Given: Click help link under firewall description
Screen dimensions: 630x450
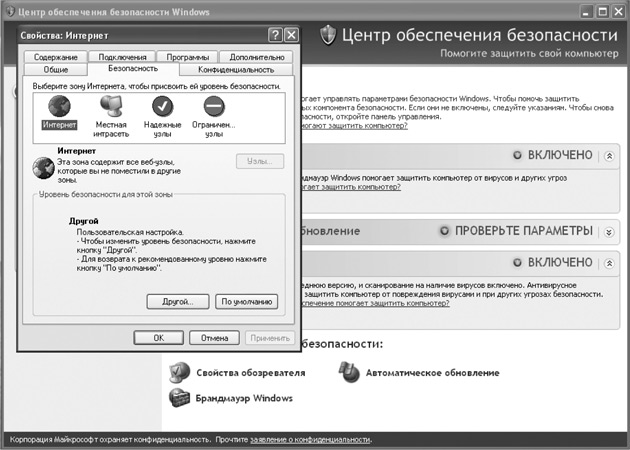Looking at the screenshot, I should (x=351, y=187).
